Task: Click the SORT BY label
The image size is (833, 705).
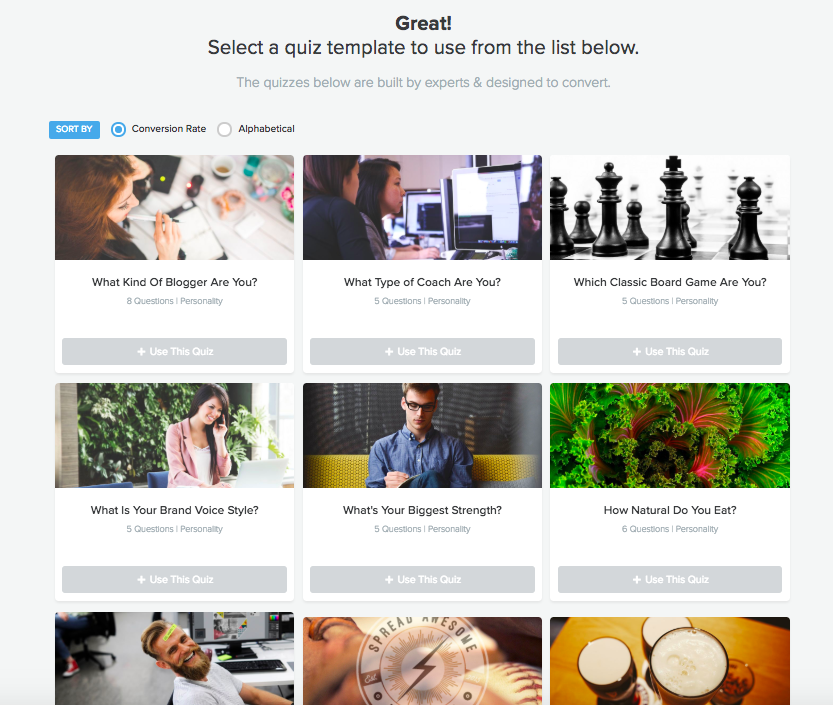Action: click(74, 129)
